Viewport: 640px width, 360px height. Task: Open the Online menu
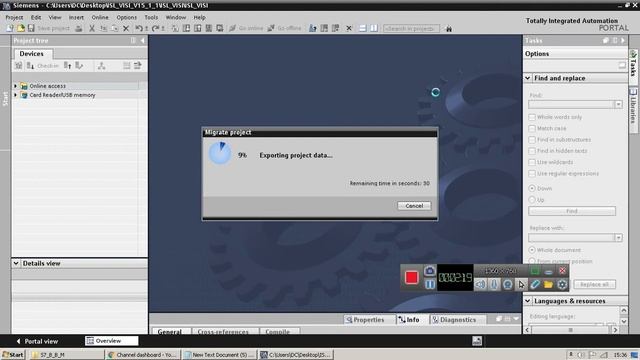click(100, 18)
